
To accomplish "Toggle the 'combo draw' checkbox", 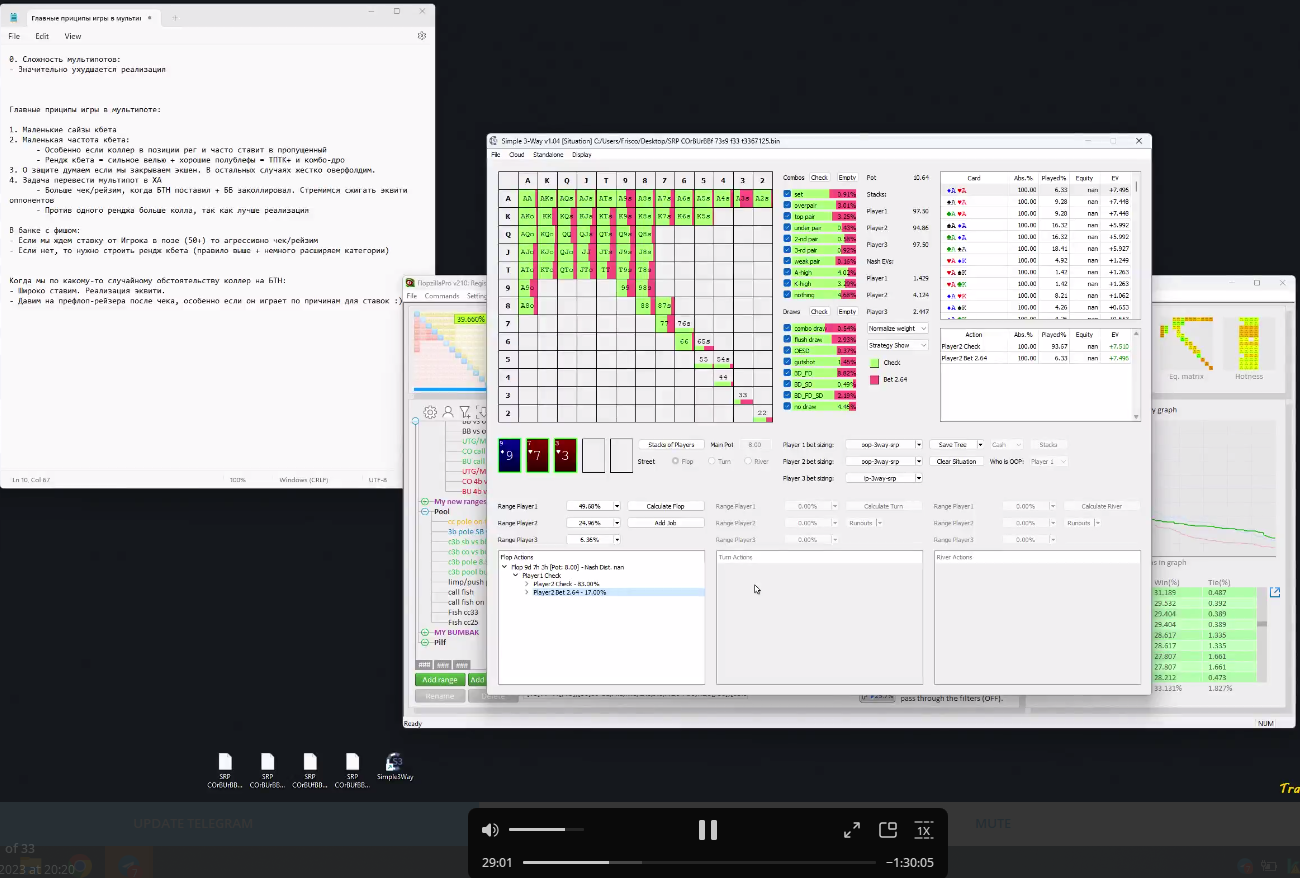I will click(x=787, y=328).
